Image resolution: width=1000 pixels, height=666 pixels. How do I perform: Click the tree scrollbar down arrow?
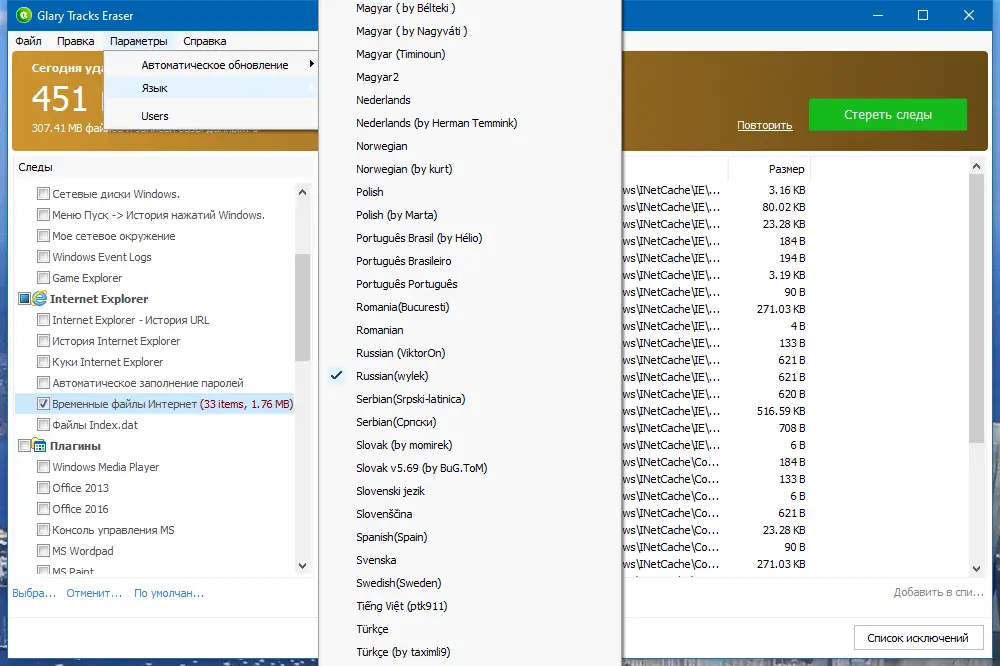[302, 565]
